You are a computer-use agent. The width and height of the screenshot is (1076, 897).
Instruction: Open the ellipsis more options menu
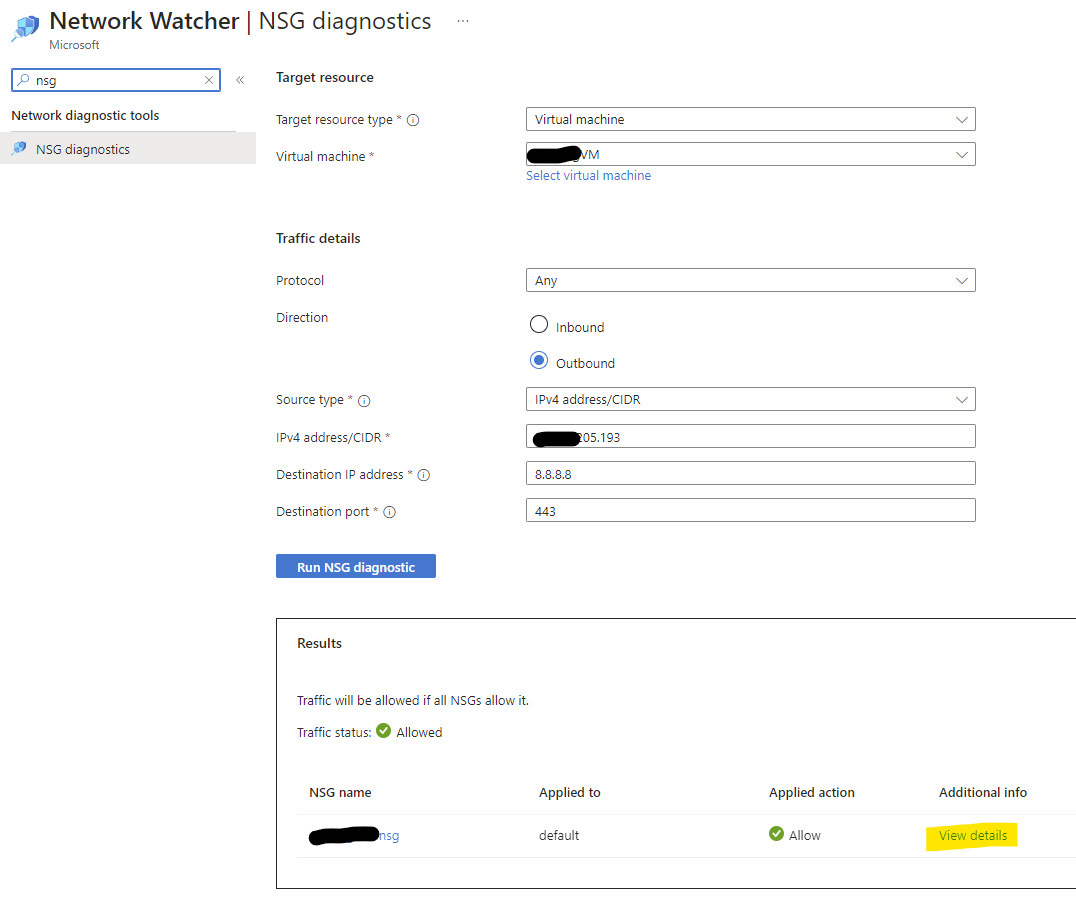463,21
